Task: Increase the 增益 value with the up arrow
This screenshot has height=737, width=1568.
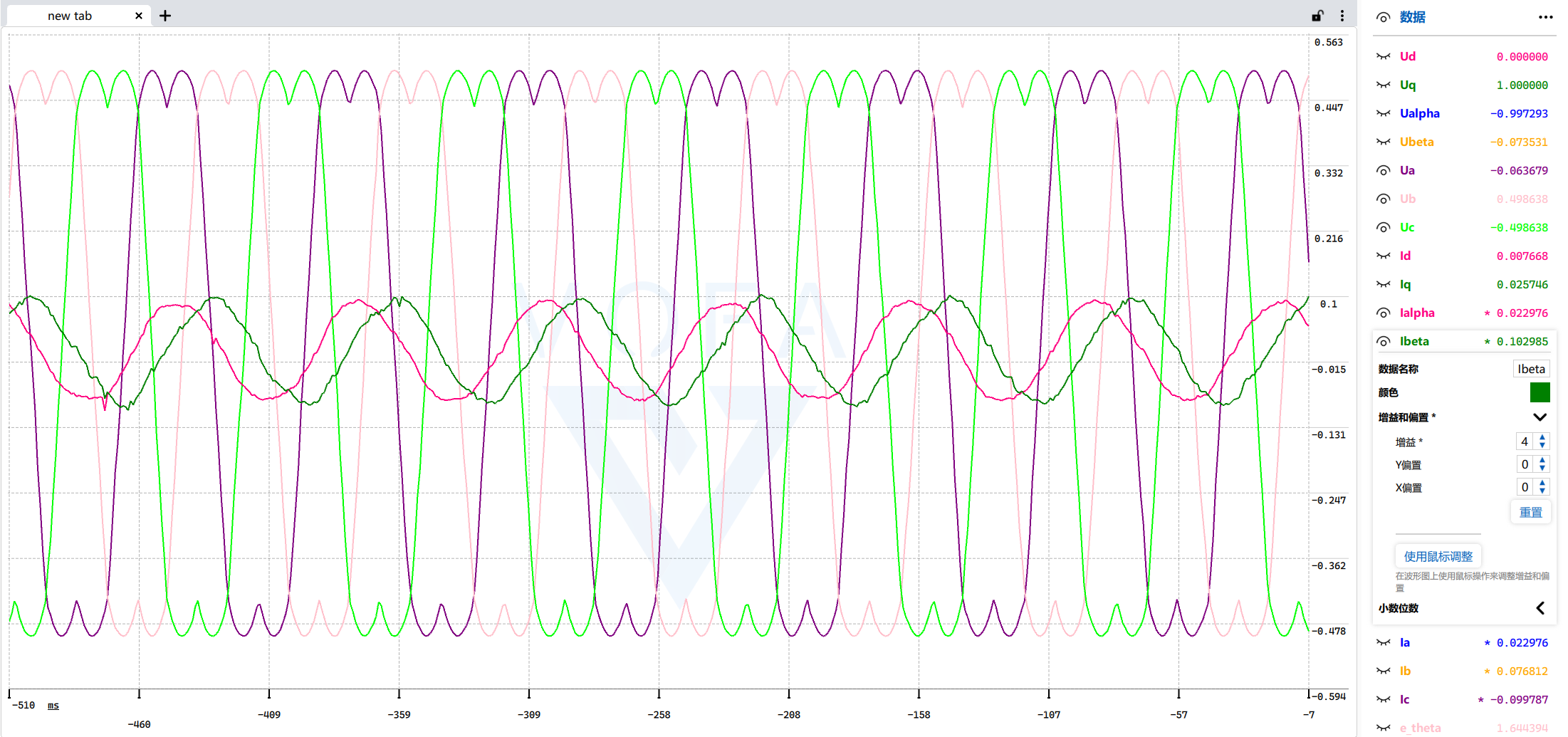Action: click(x=1542, y=437)
